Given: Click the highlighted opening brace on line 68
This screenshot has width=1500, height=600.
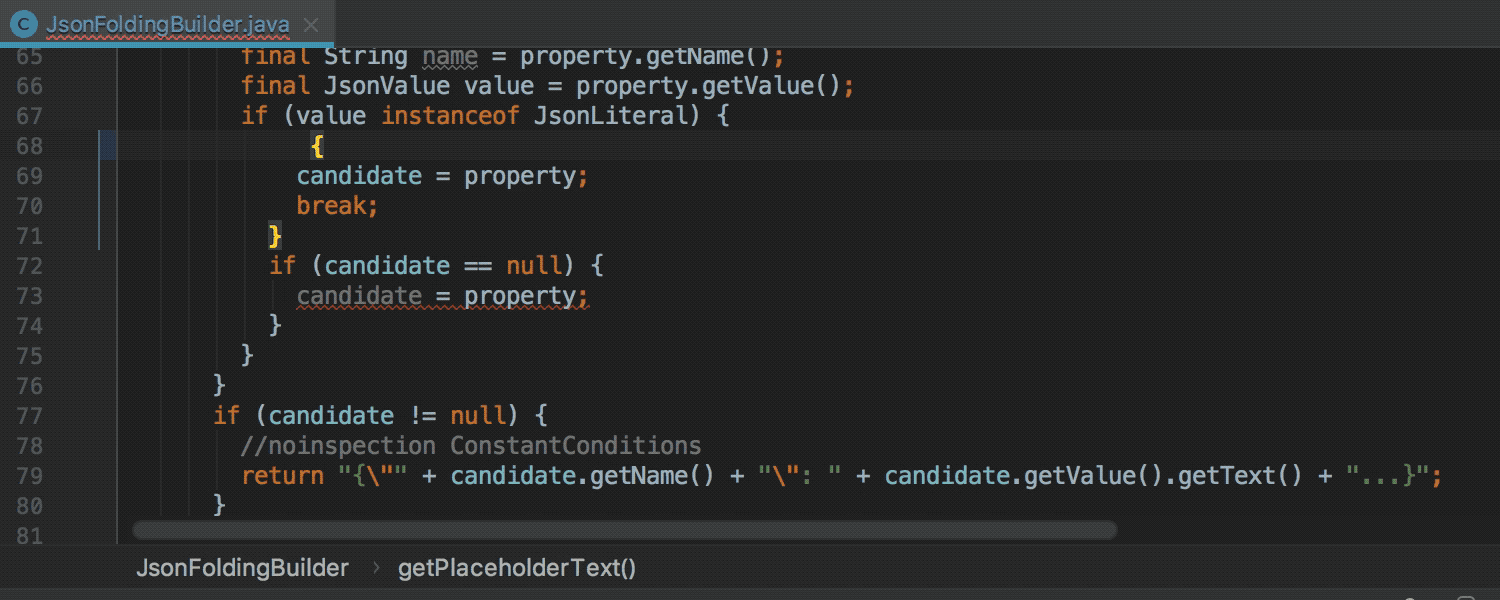Looking at the screenshot, I should [x=317, y=146].
